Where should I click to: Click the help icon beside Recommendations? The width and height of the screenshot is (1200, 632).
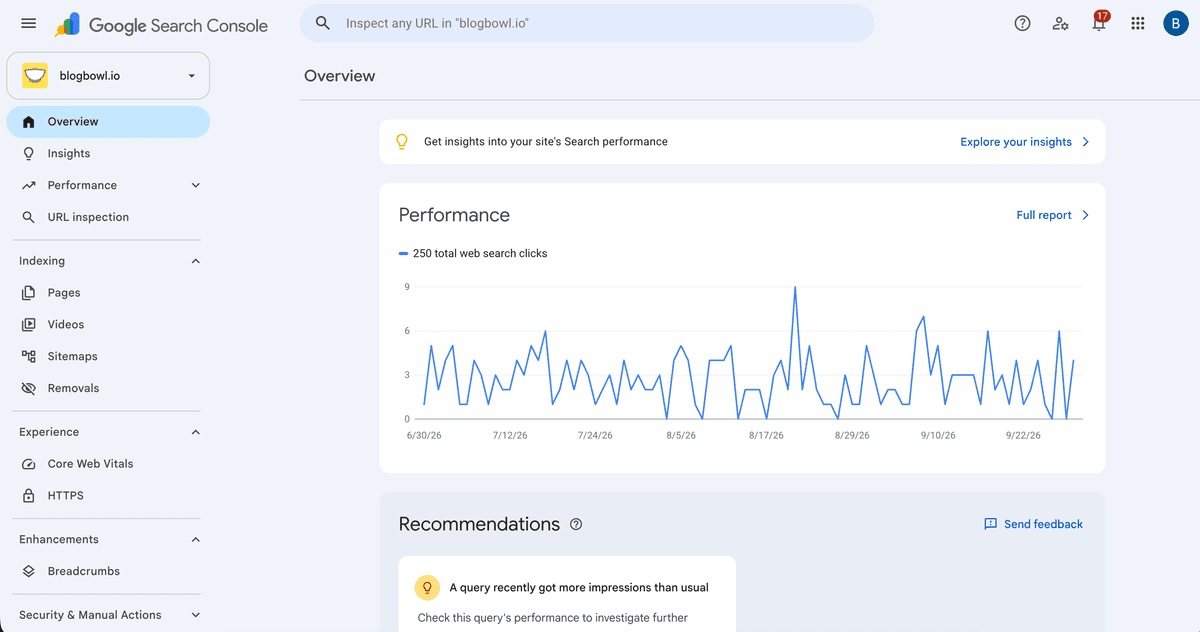(576, 524)
